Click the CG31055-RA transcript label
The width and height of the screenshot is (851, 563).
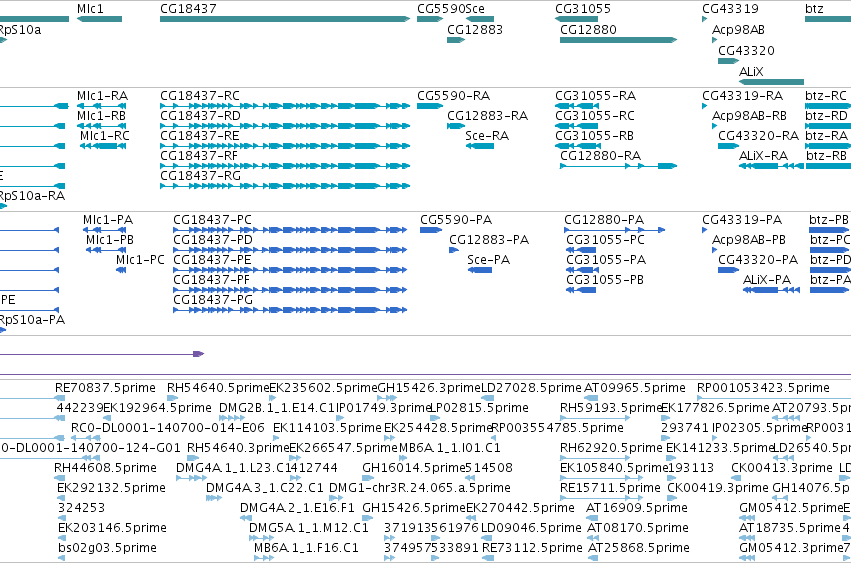click(x=595, y=96)
